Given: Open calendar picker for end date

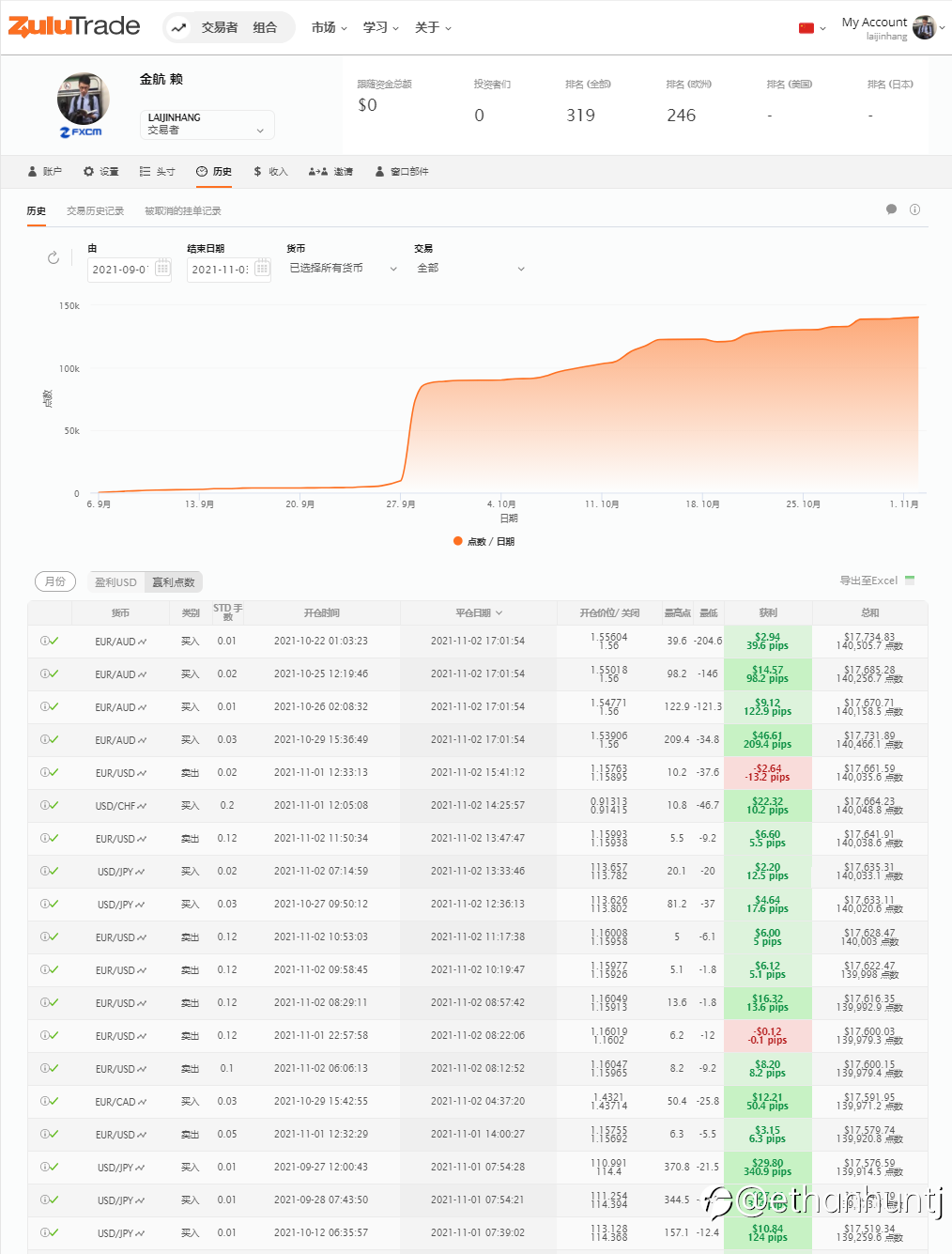Looking at the screenshot, I should click(x=262, y=269).
